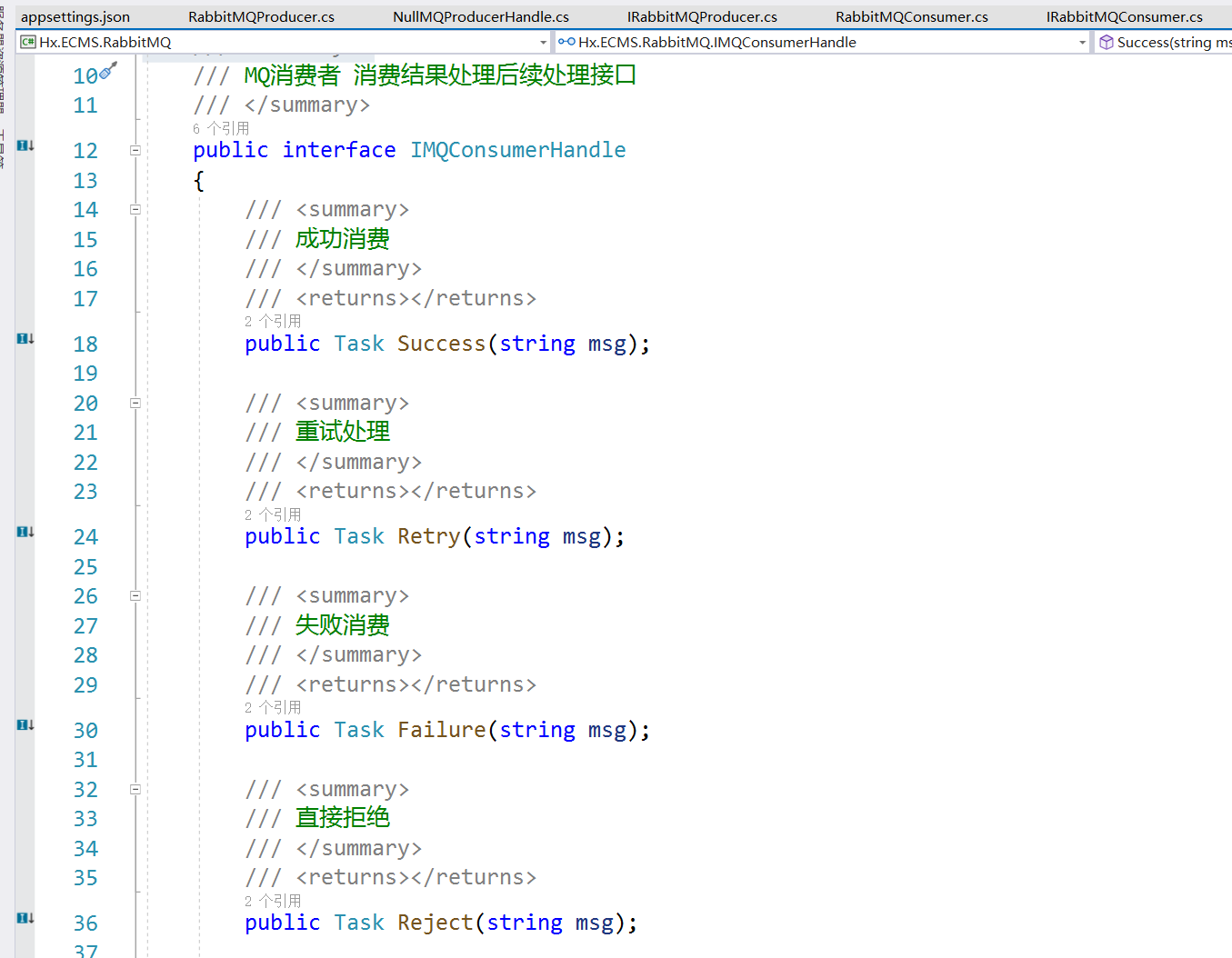This screenshot has width=1232, height=958.
Task: Click the 'msg' parameter in Reject signature
Action: point(595,923)
